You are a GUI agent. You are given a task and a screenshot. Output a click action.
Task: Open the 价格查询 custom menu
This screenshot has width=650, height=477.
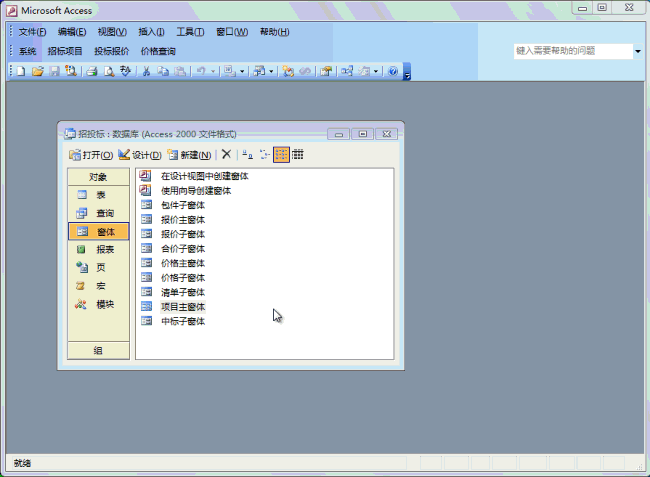coord(158,51)
